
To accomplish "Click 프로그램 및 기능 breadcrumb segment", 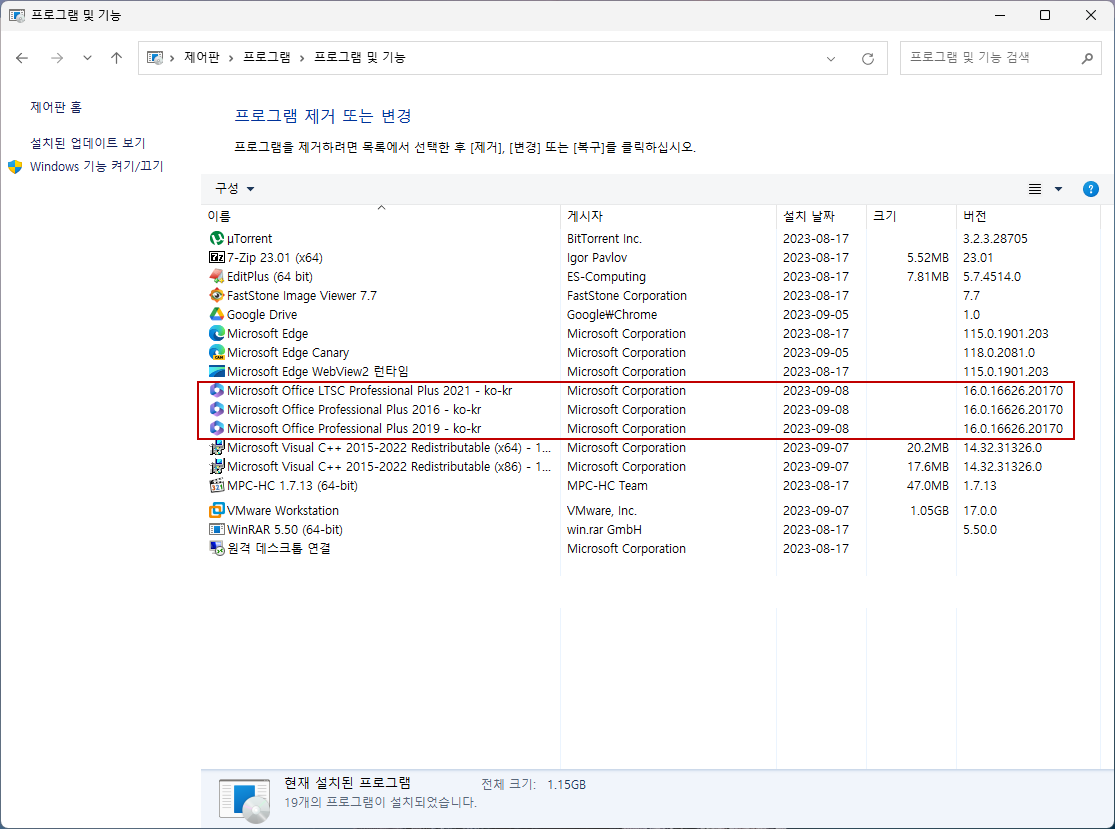I will point(360,58).
